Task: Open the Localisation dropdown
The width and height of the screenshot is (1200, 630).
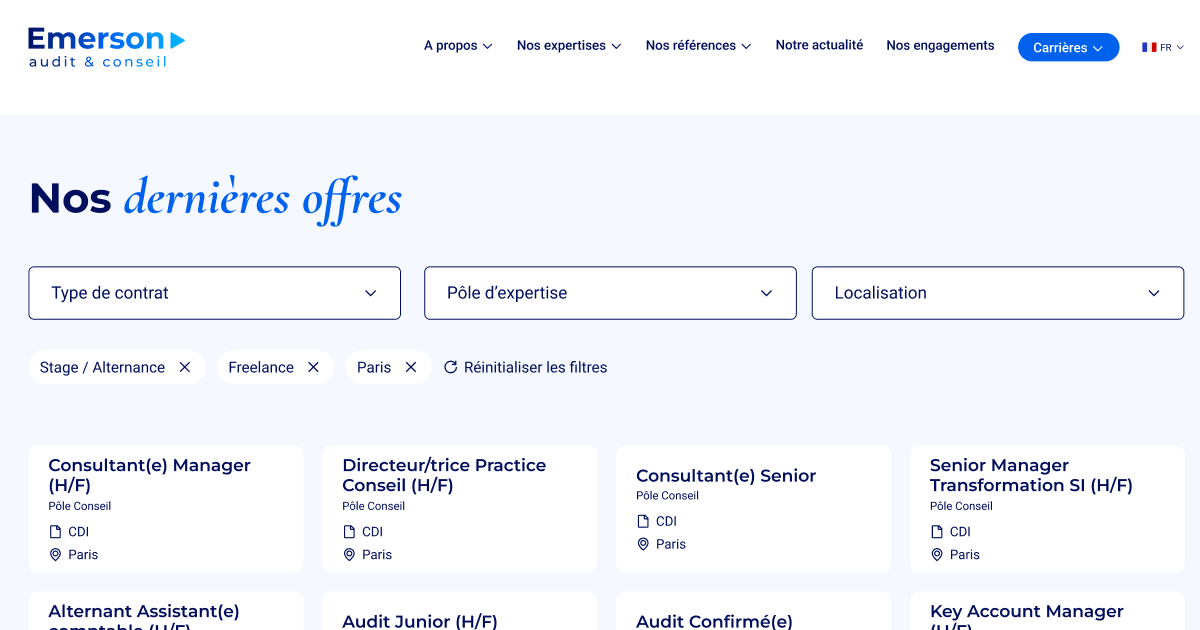Action: click(997, 292)
